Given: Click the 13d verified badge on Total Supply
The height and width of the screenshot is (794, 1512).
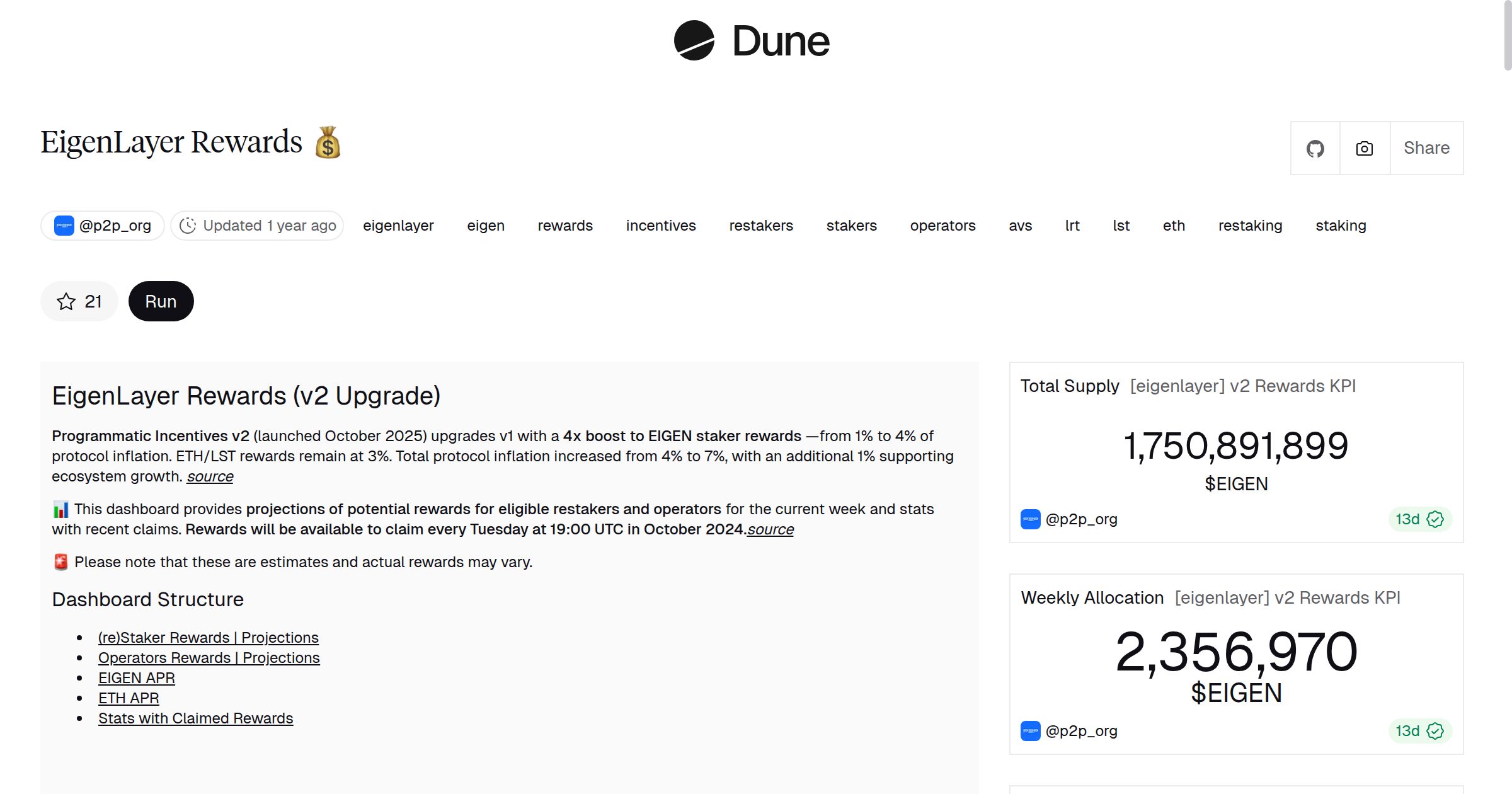Looking at the screenshot, I should click(1419, 519).
